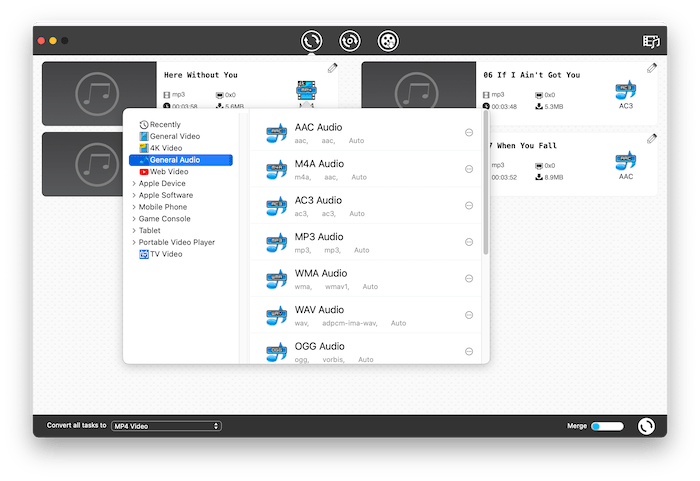Image resolution: width=700 pixels, height=481 pixels.
Task: Click the format list scrollbar
Action: (x=486, y=182)
